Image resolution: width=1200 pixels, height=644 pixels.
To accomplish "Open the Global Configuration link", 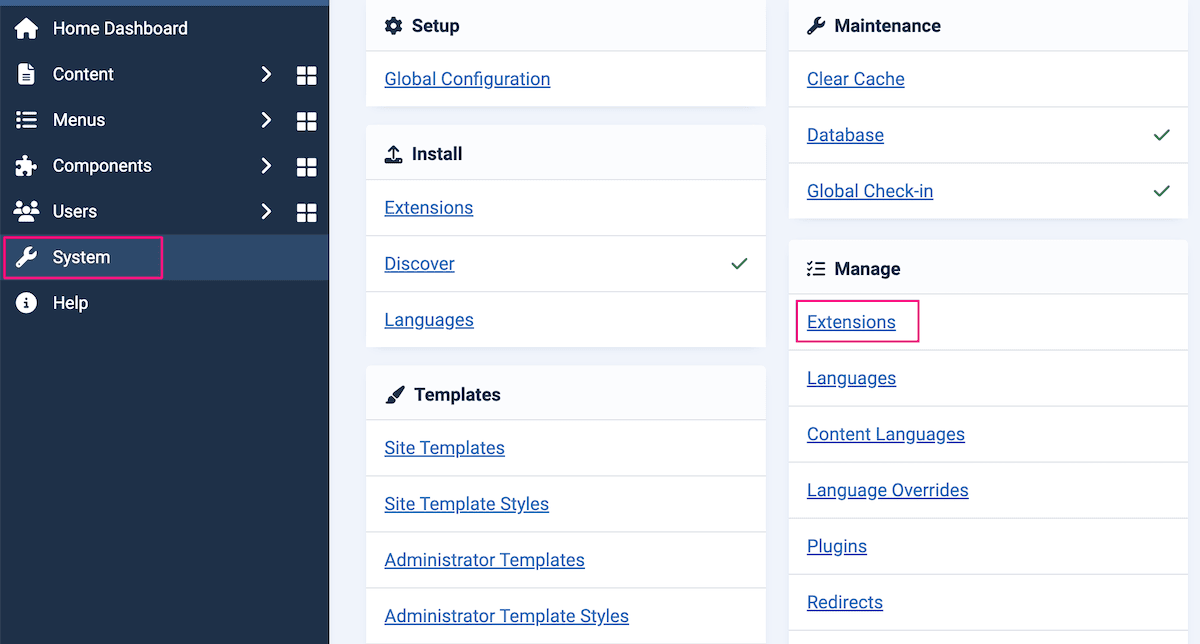I will click(x=467, y=79).
